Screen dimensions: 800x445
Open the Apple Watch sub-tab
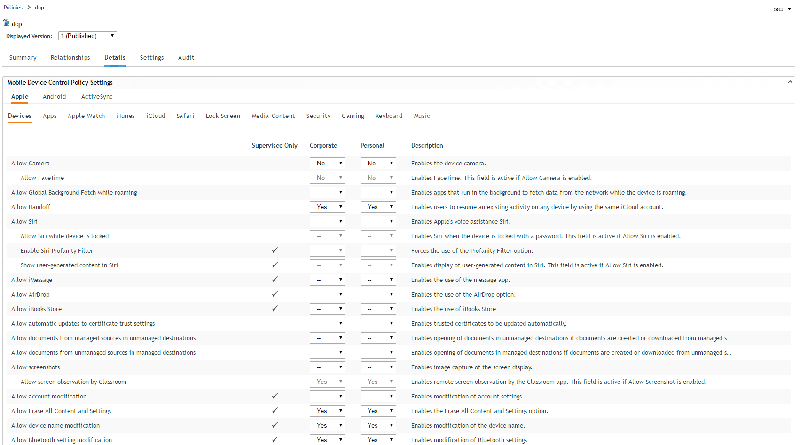86,116
